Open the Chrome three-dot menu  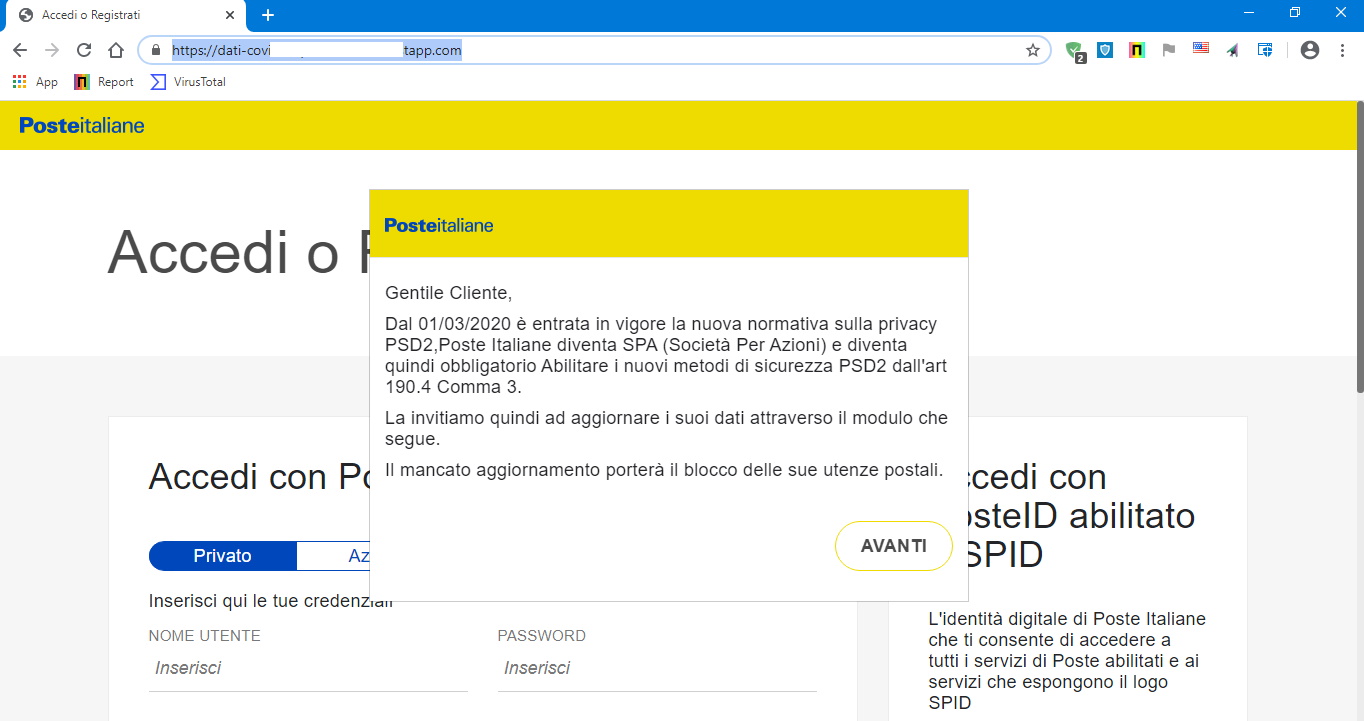click(1342, 50)
